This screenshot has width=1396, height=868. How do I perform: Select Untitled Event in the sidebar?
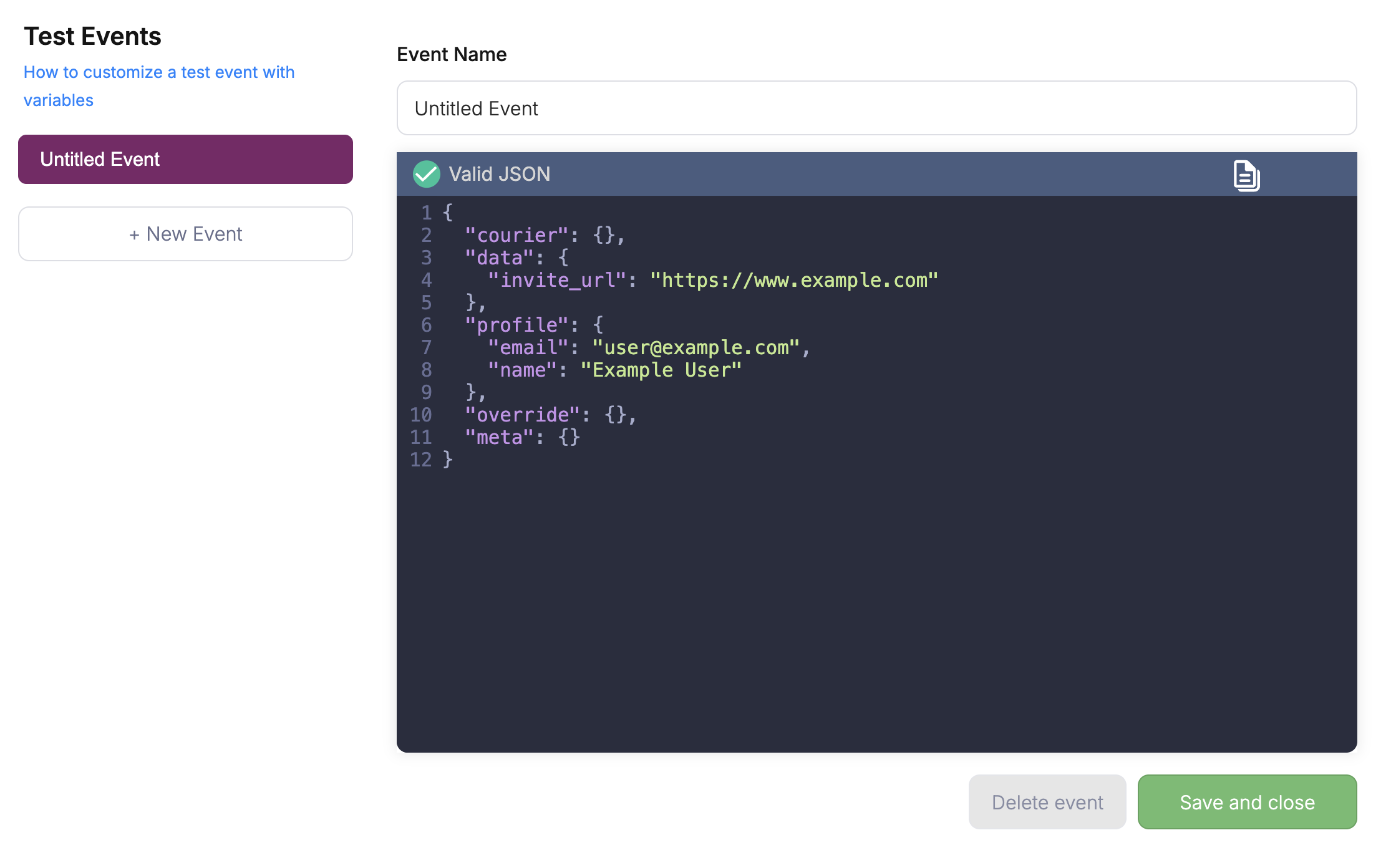[185, 160]
